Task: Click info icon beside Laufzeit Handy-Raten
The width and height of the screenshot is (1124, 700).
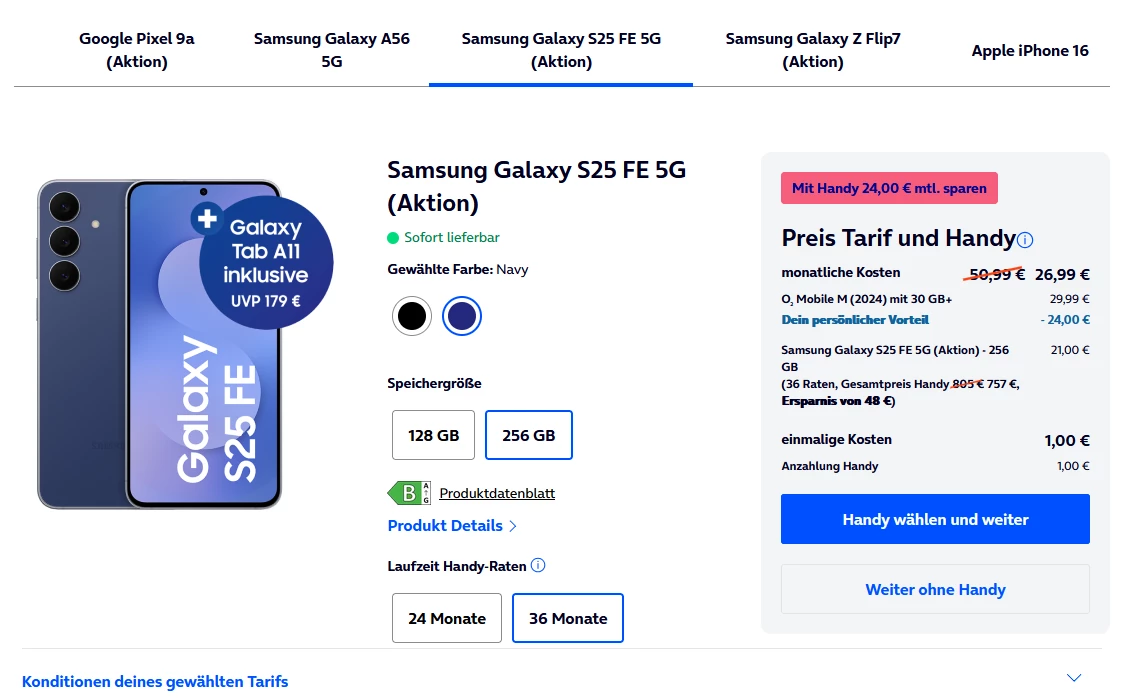Action: (x=538, y=566)
